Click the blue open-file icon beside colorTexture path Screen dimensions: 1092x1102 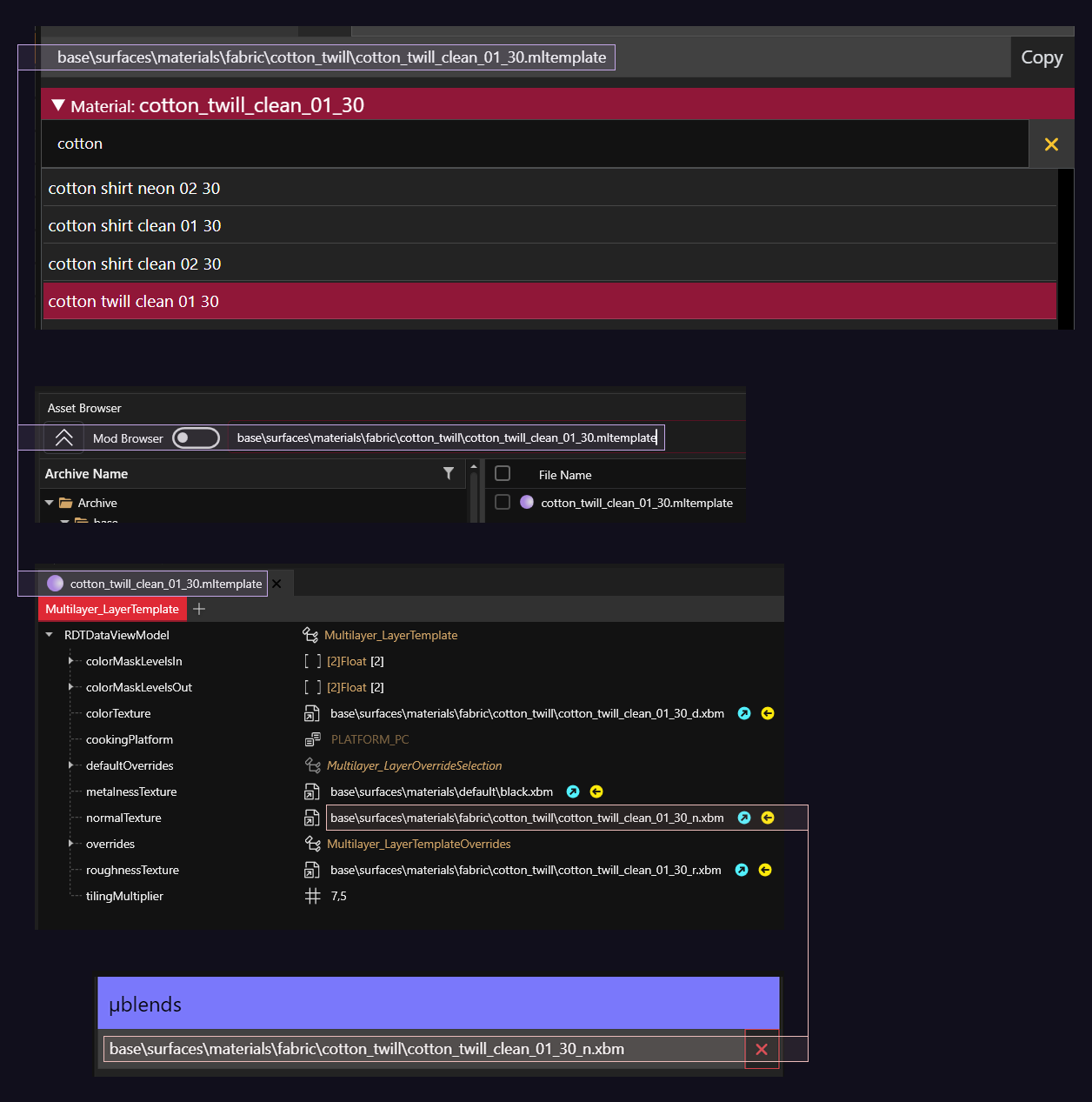(x=744, y=713)
